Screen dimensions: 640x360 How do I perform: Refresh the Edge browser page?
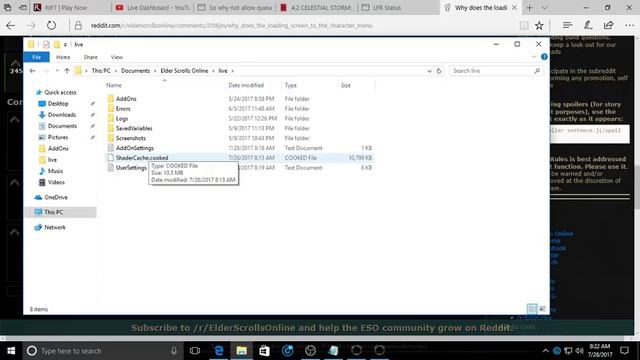click(x=51, y=26)
